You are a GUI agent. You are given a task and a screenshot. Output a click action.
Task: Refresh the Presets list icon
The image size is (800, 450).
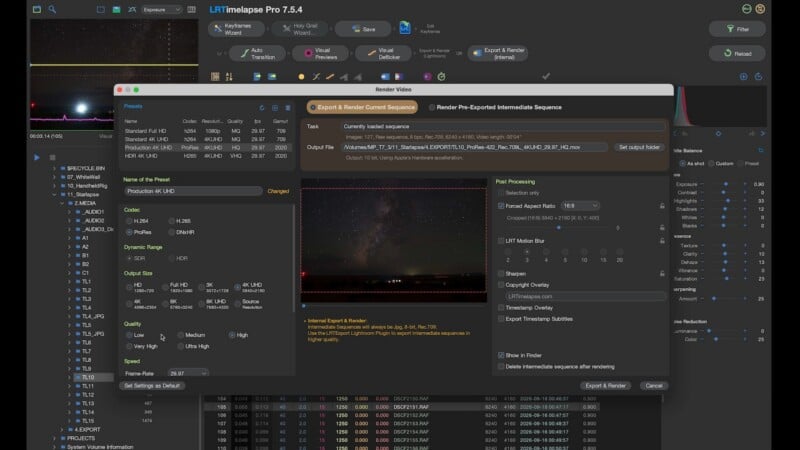(262, 108)
